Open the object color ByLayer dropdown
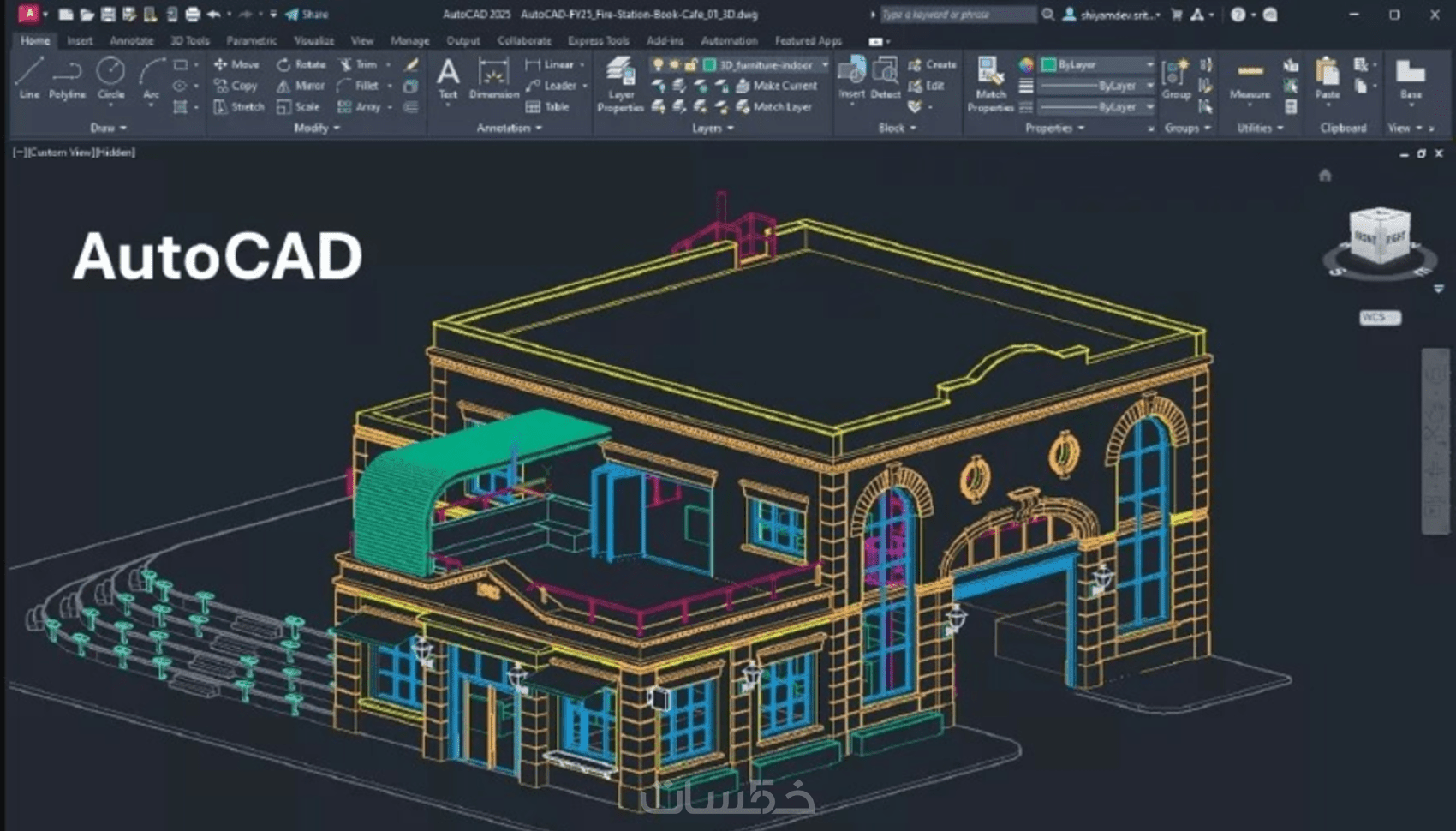1456x831 pixels. [1097, 64]
